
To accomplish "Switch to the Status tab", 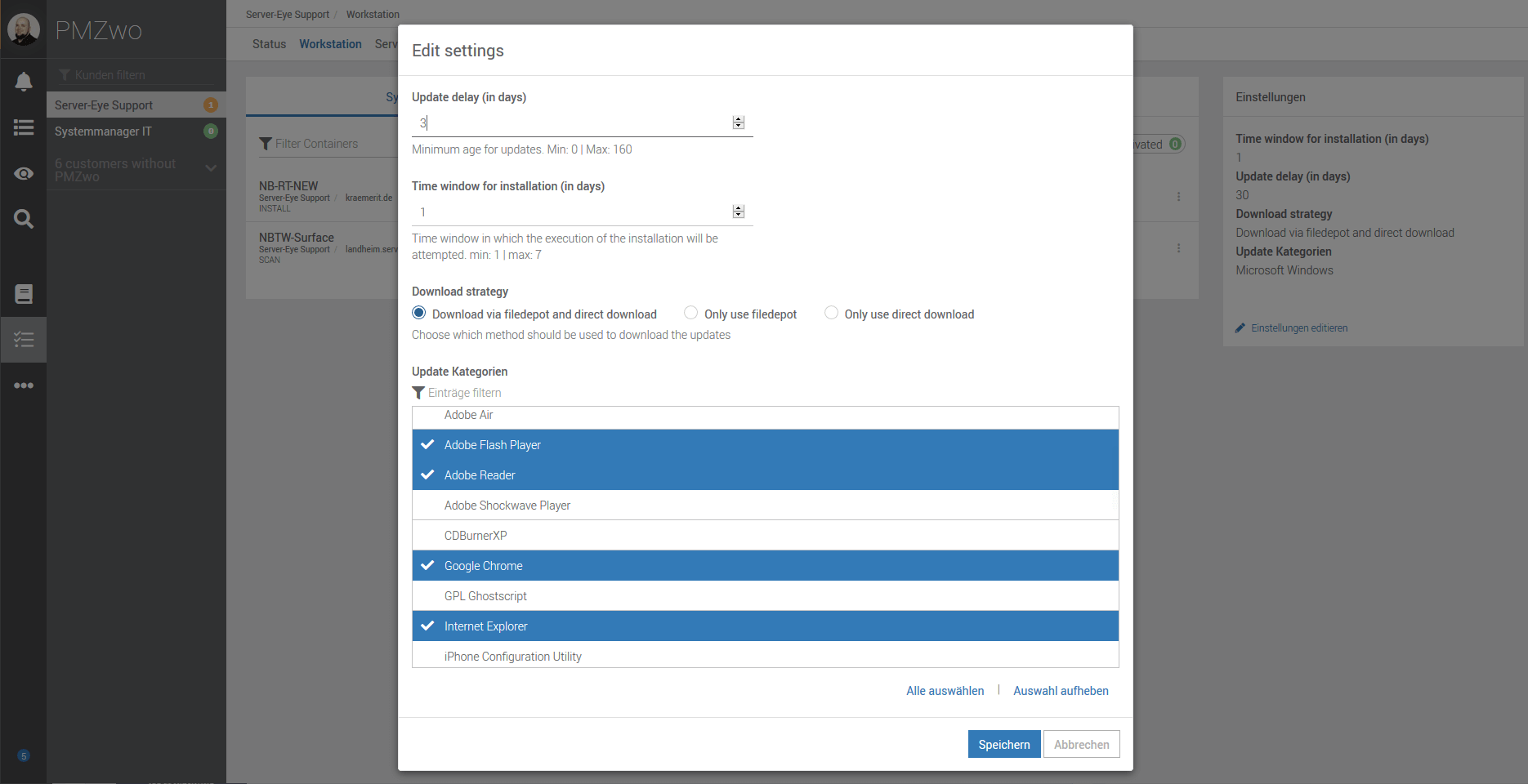I will coord(269,44).
